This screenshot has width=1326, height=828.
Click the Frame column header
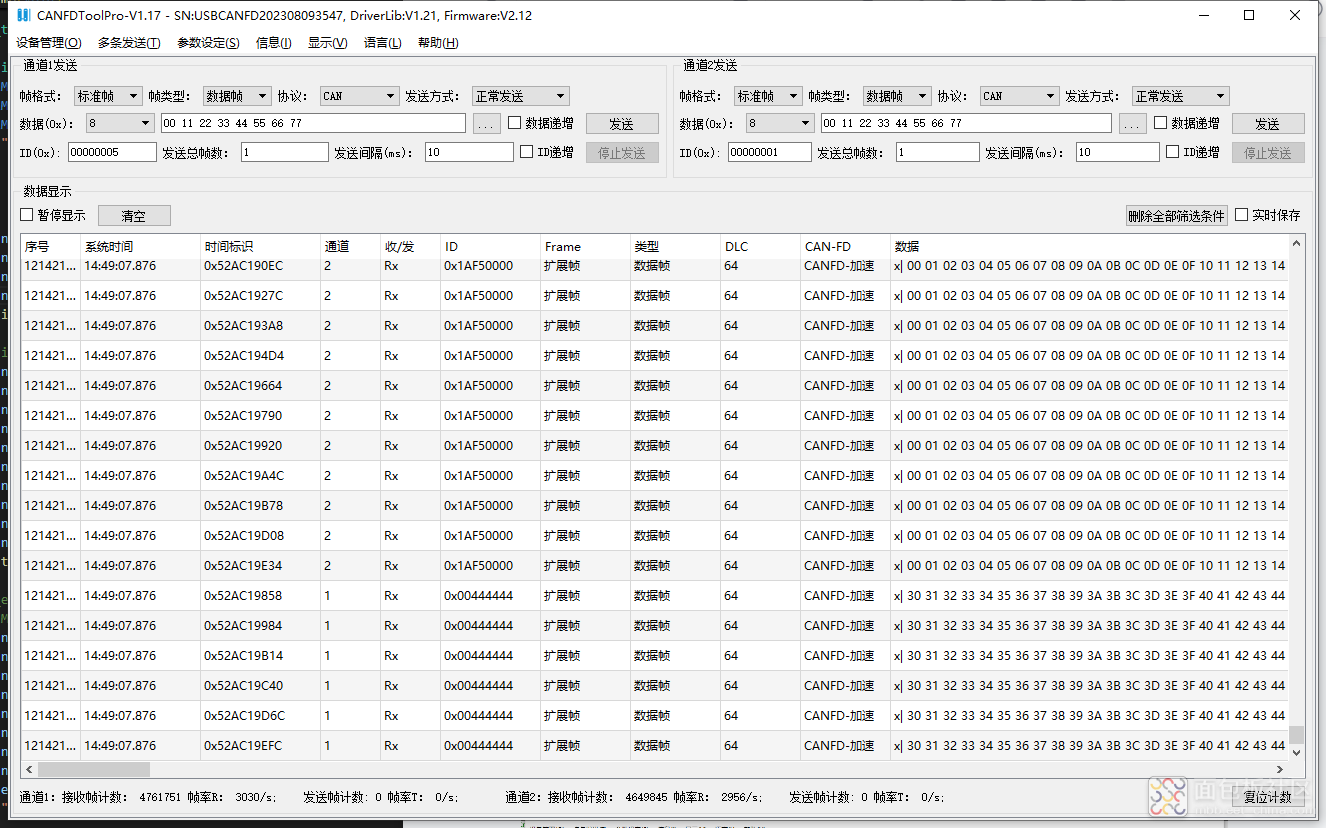(x=585, y=247)
